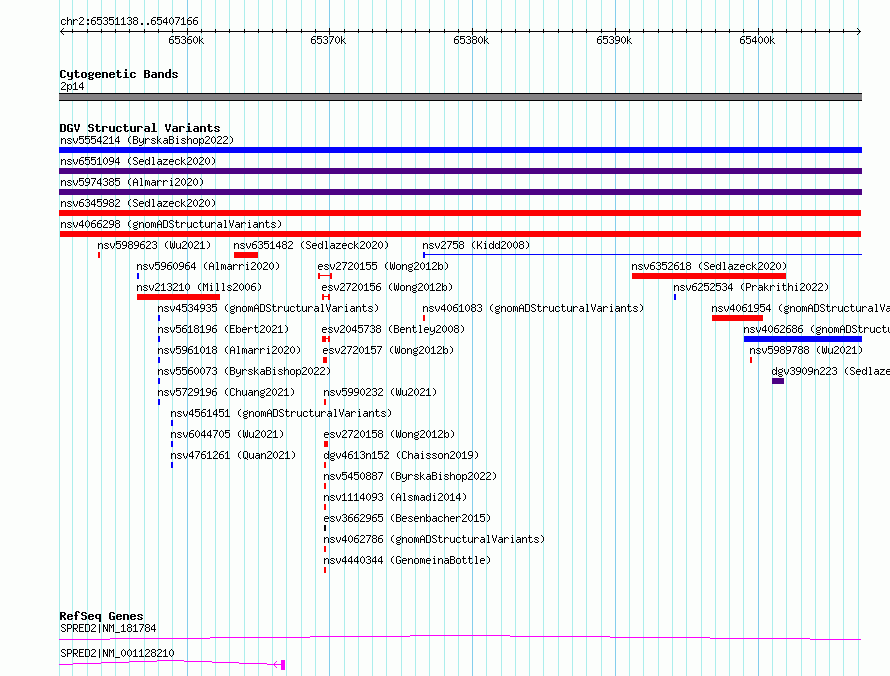The image size is (890, 676).
Task: Click esv2720155 (Wong2012b) label
Action: [383, 266]
